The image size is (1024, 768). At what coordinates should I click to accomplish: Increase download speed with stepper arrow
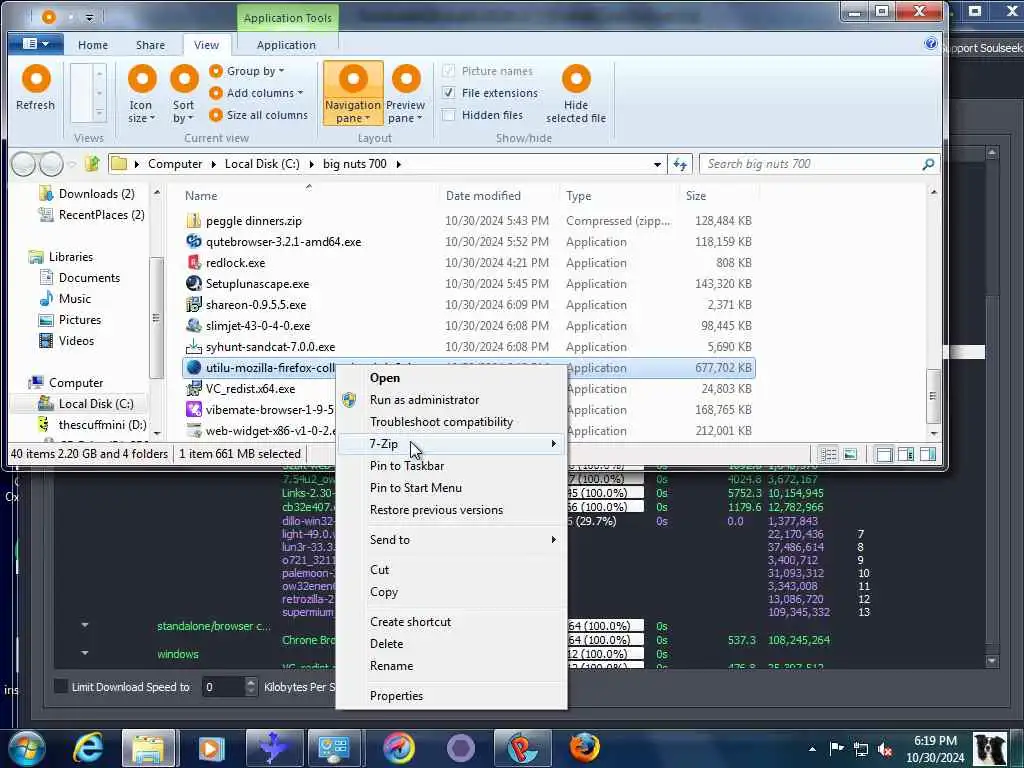pyautogui.click(x=251, y=682)
